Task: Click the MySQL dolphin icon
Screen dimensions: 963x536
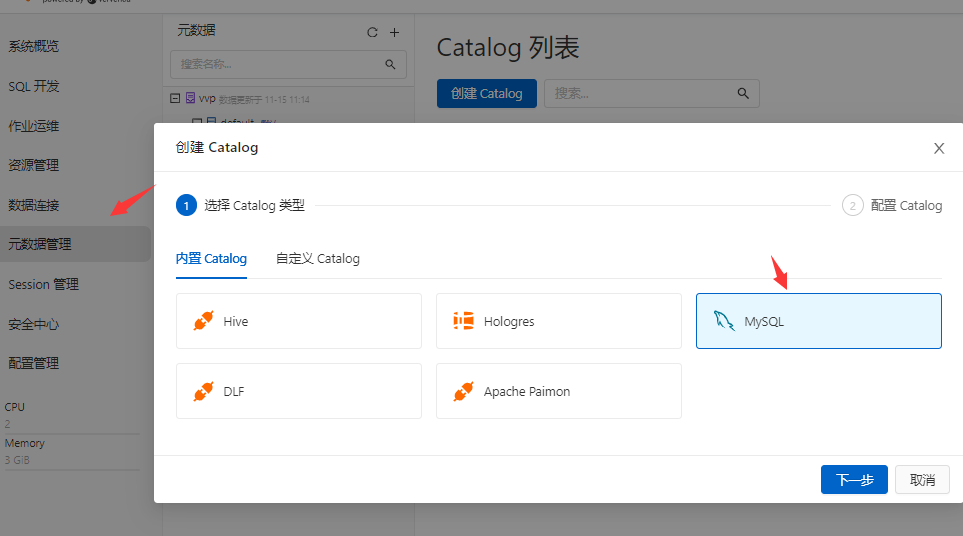Action: pos(723,321)
